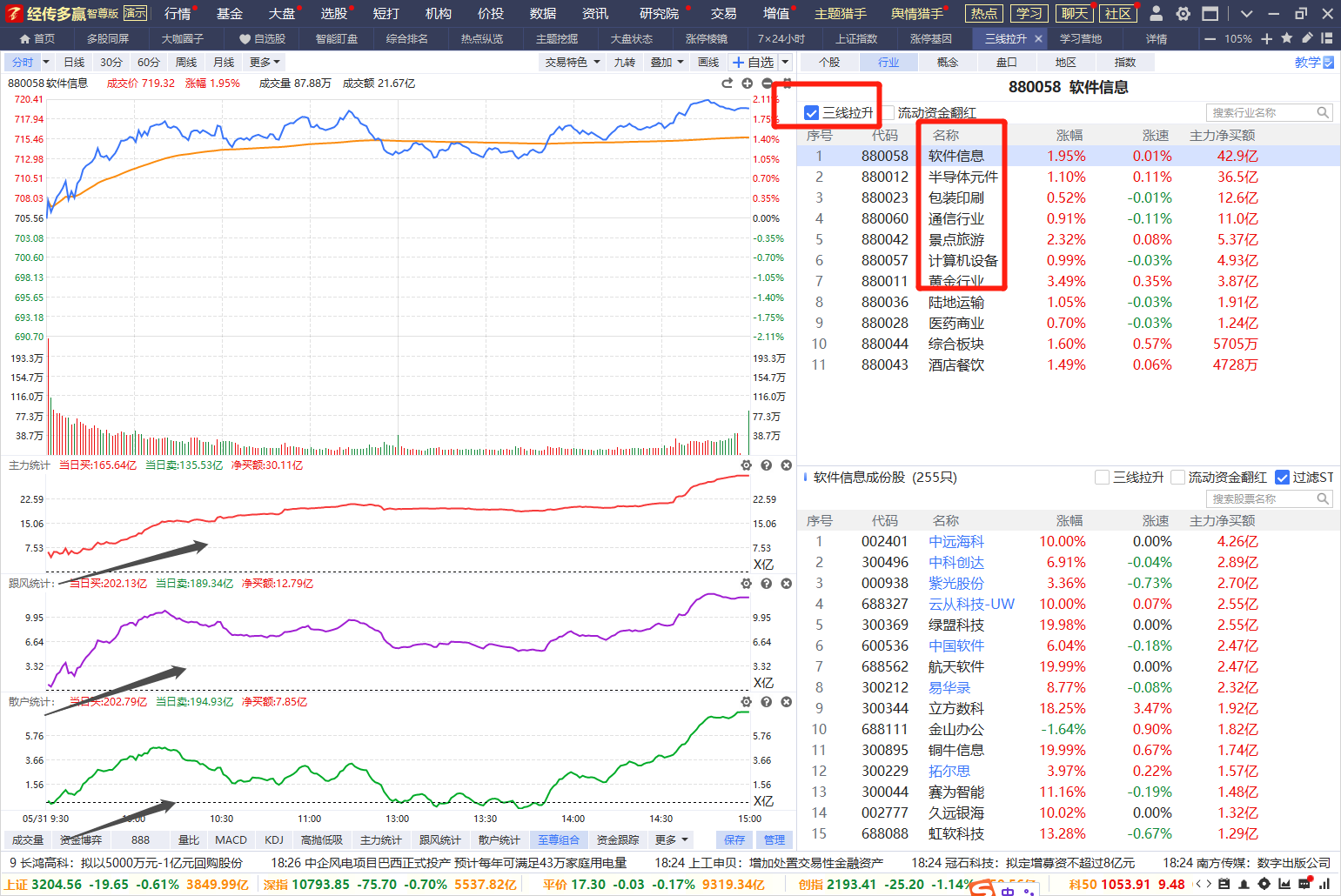Select the 半导体元件 industry row
1341x896 pixels.
pos(1068,177)
